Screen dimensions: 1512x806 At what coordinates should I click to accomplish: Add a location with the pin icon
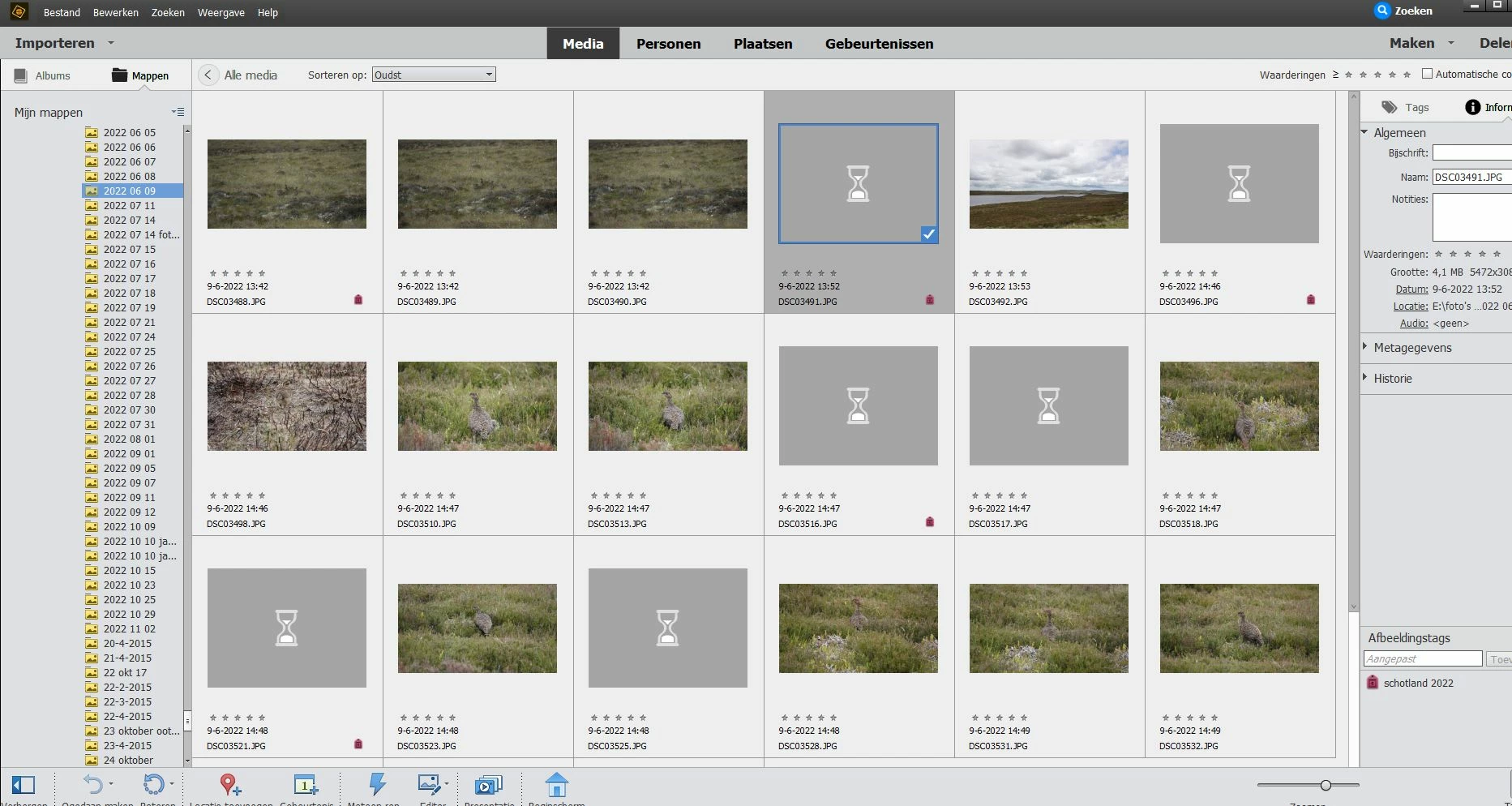coord(230,784)
